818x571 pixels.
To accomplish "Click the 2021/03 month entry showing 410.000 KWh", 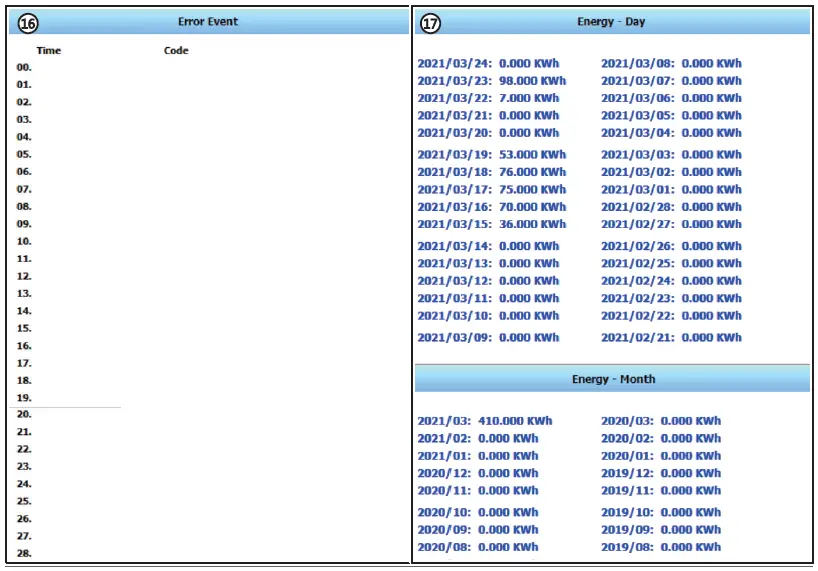I will pos(485,421).
